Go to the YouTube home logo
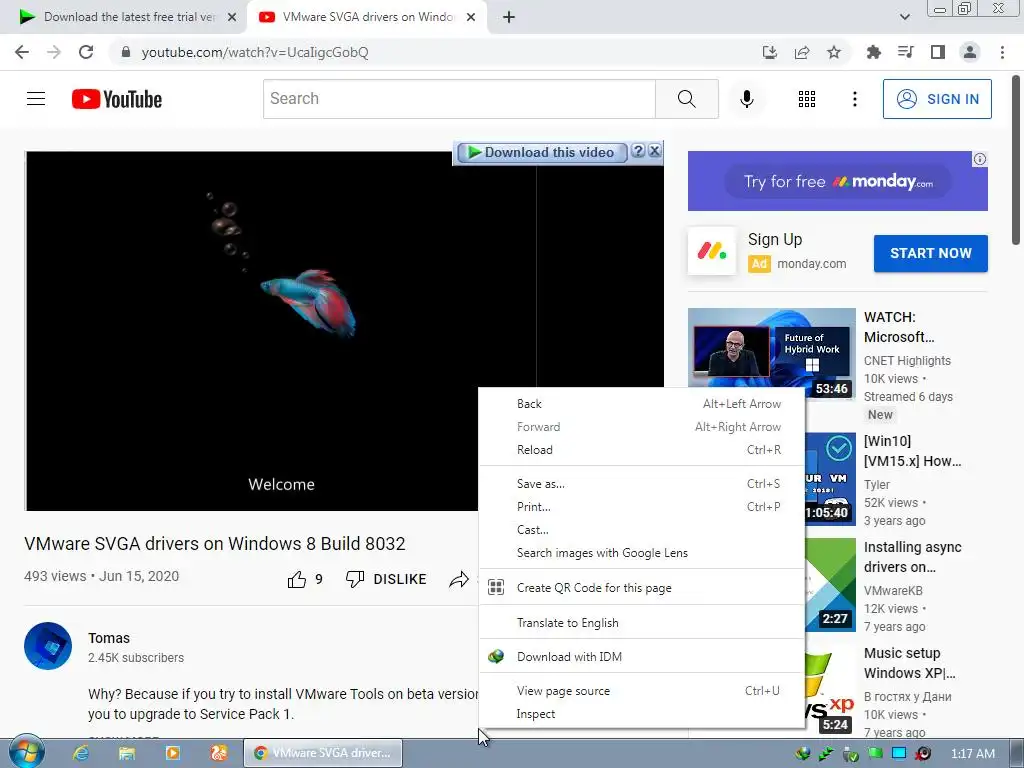 click(x=117, y=99)
